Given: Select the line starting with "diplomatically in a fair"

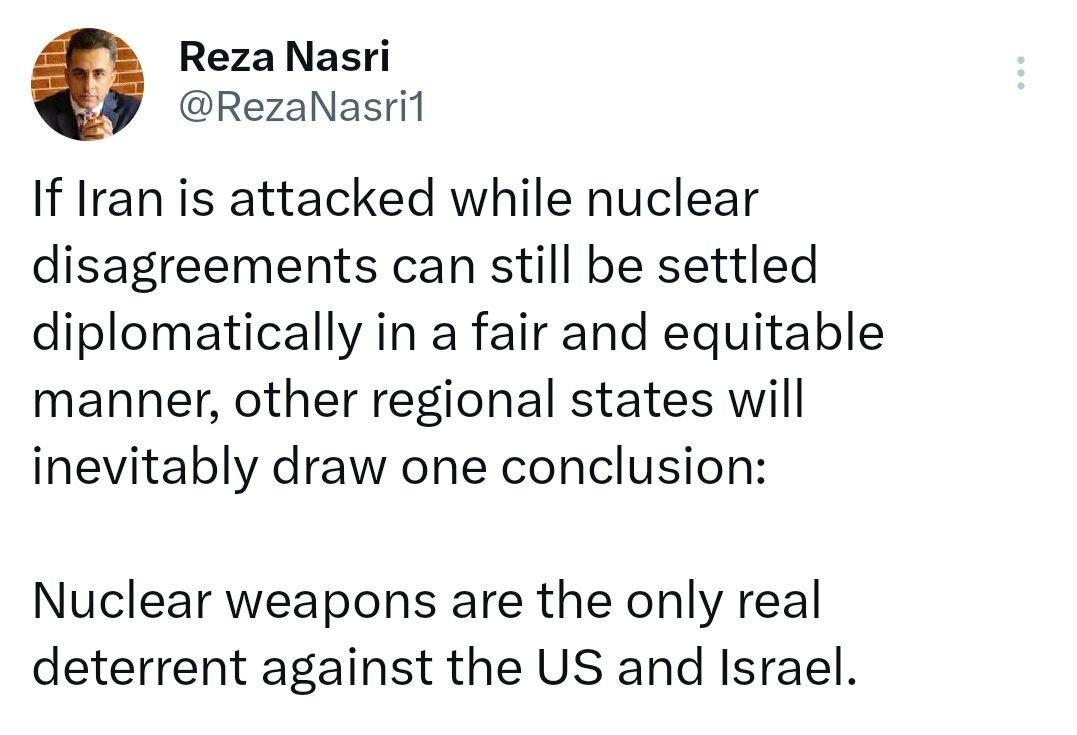Looking at the screenshot, I should (x=458, y=334).
